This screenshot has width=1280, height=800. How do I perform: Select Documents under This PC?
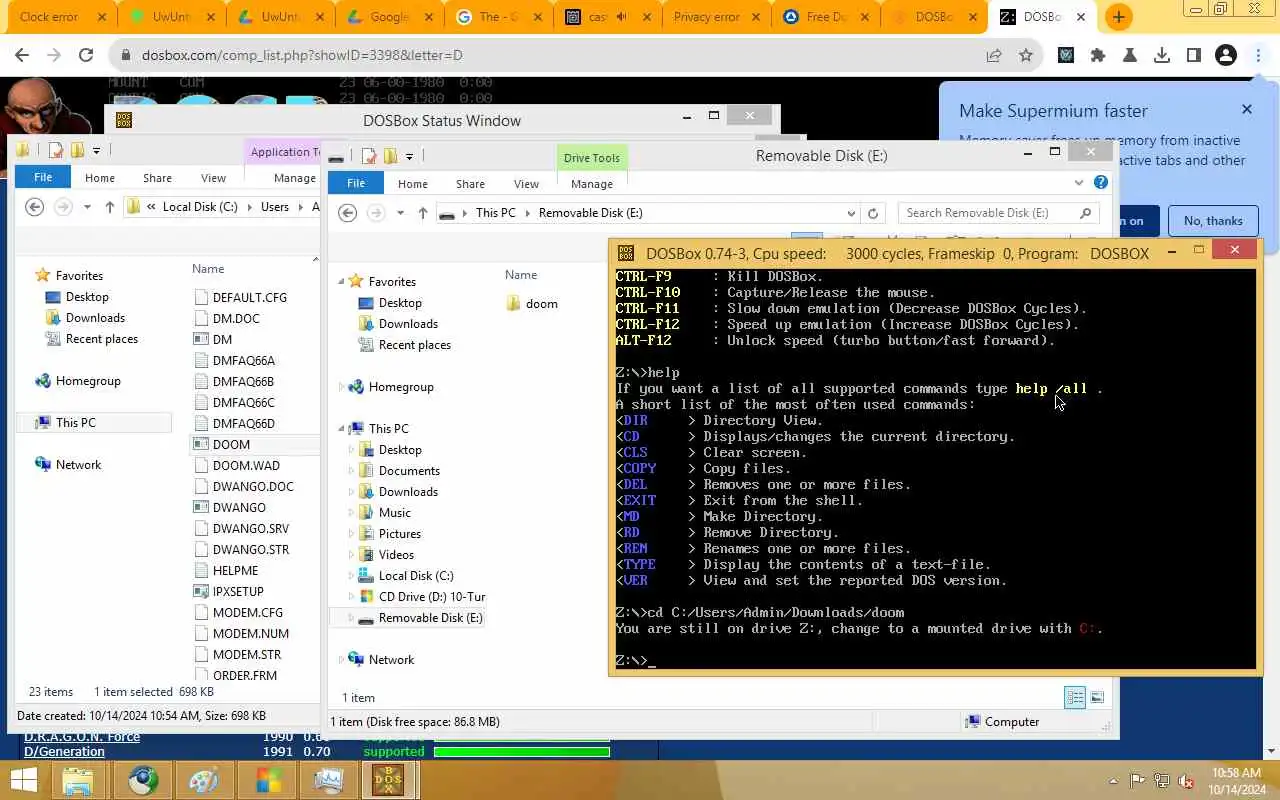pyautogui.click(x=408, y=471)
